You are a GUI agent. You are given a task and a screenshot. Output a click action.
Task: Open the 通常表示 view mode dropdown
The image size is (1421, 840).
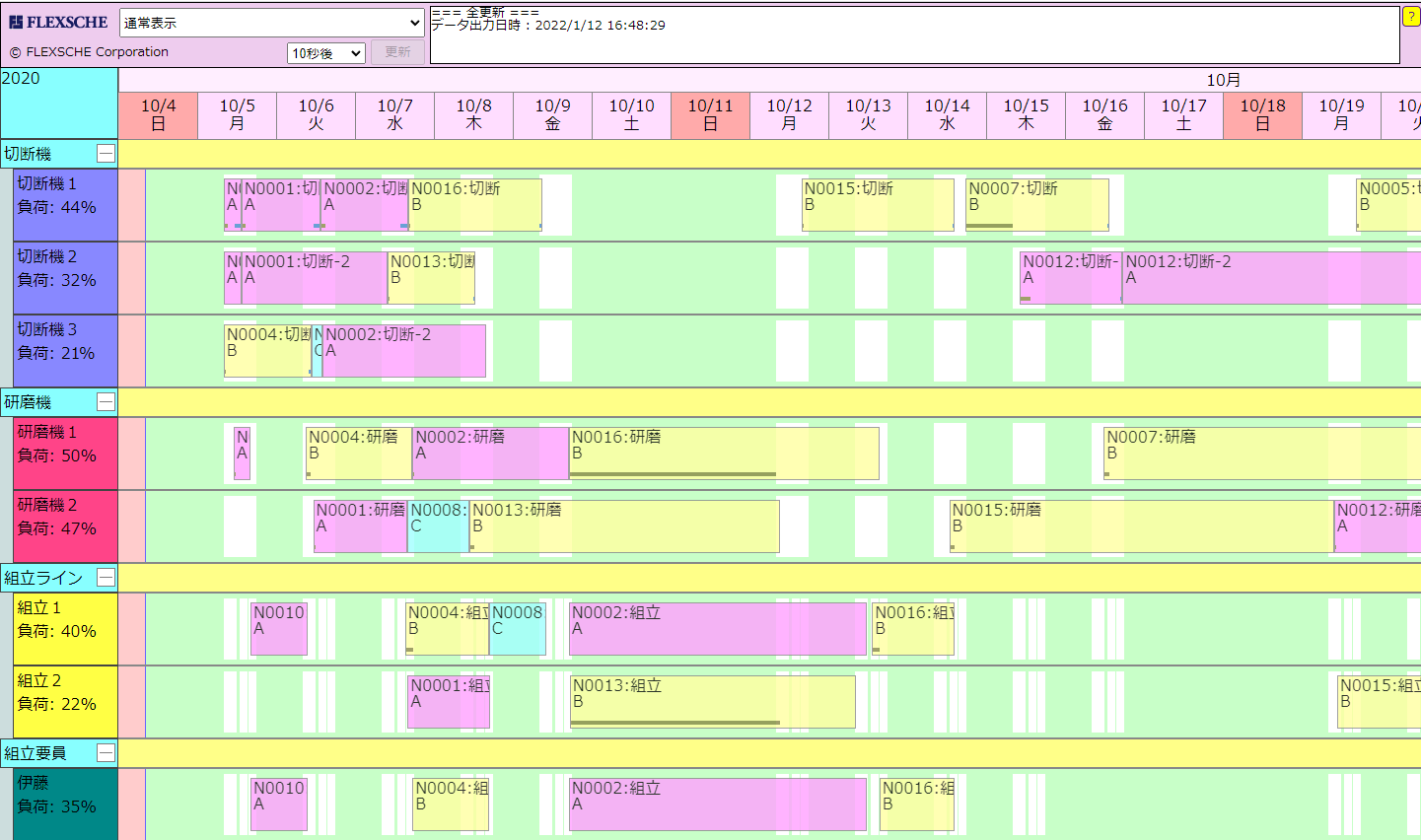click(272, 23)
